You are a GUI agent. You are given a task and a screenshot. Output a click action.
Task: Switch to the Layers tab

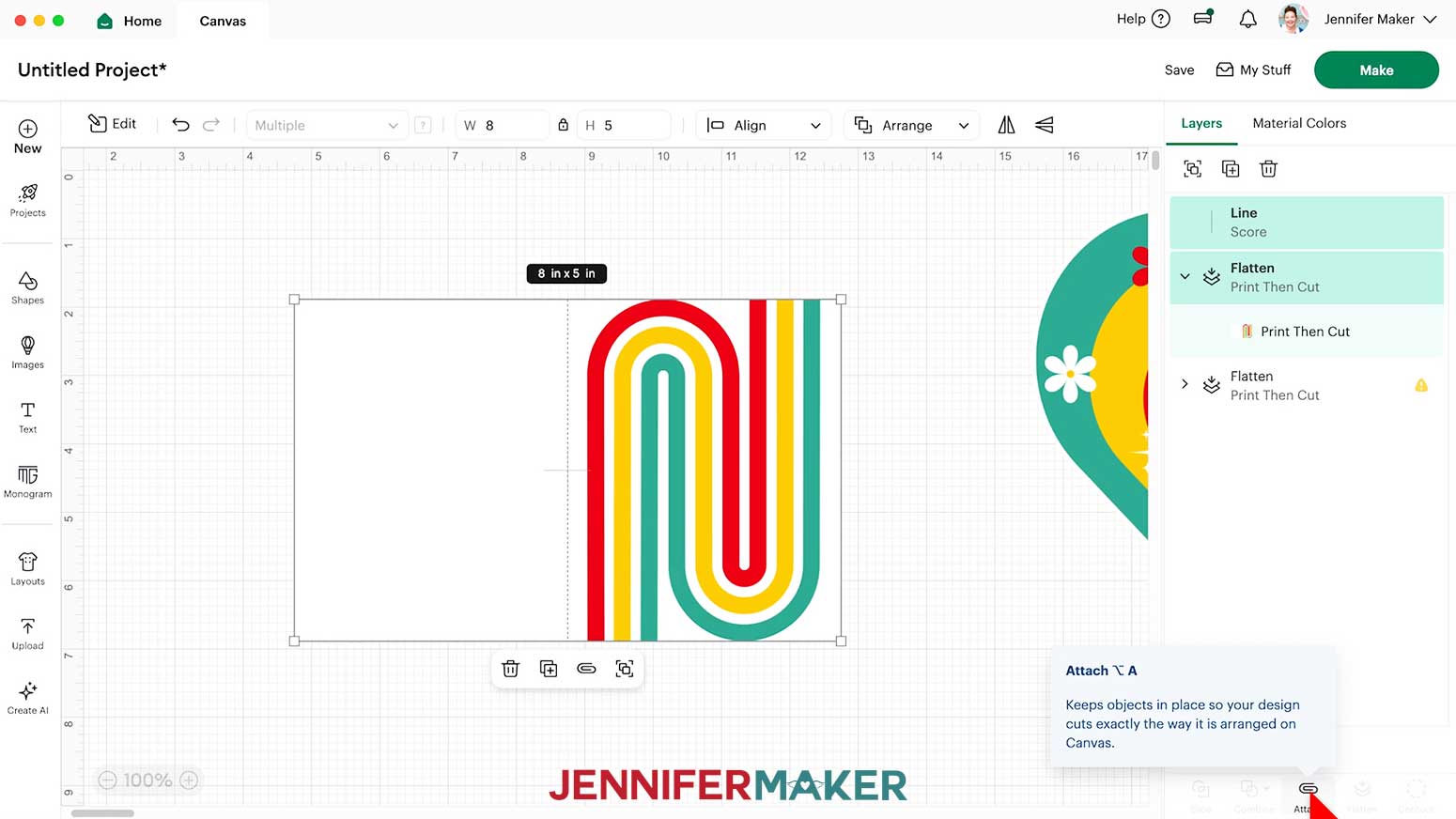(x=1201, y=123)
